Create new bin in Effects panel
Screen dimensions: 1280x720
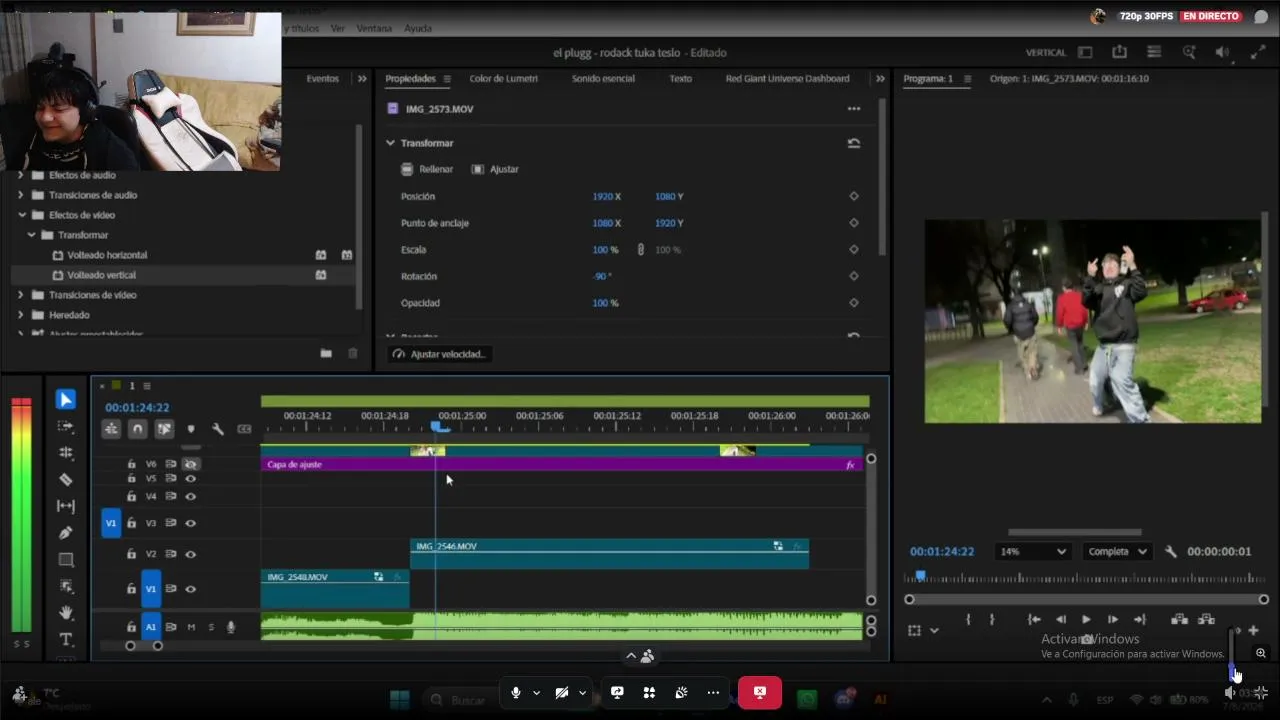326,353
